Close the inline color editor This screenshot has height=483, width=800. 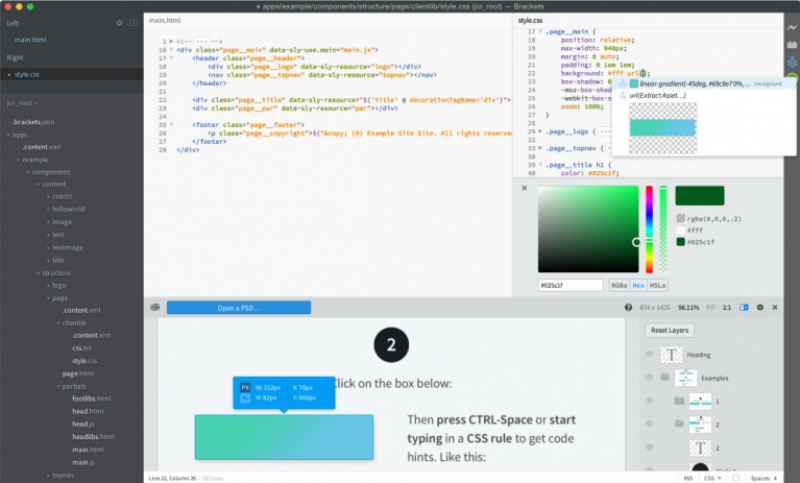pyautogui.click(x=524, y=187)
